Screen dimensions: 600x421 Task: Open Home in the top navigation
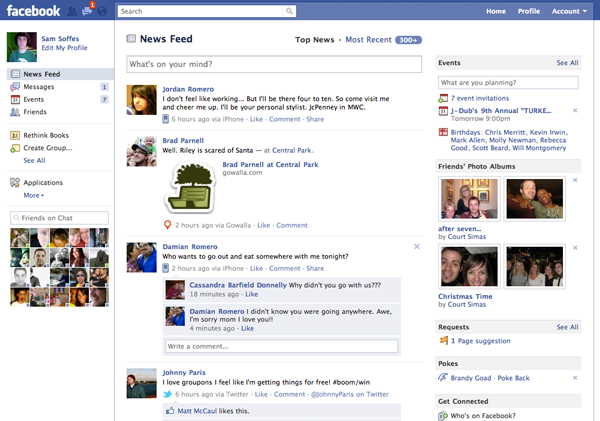pos(495,11)
